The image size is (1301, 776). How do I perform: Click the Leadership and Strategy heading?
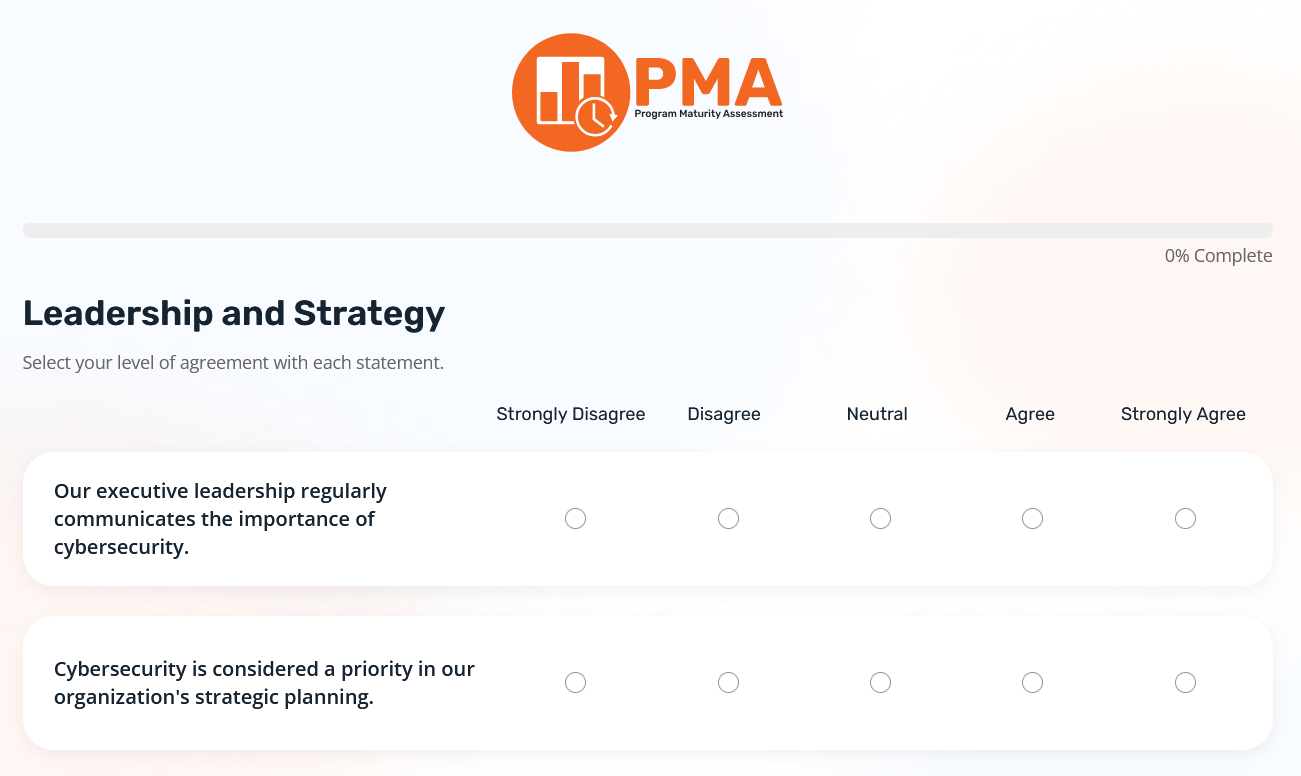(x=234, y=313)
